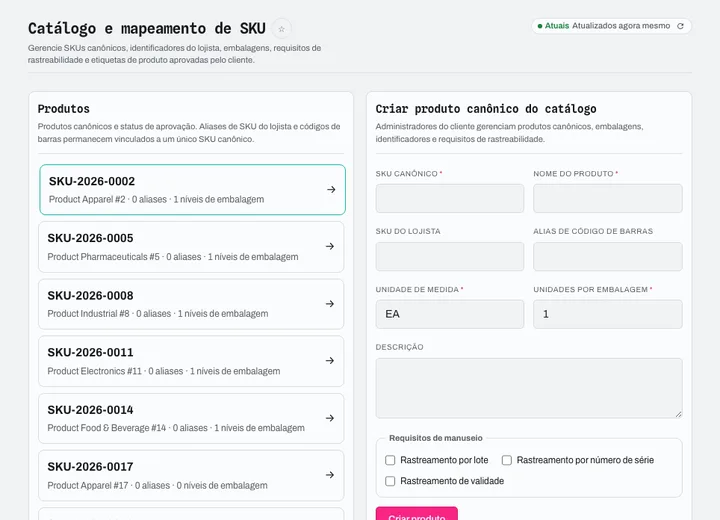Focus the 'SKU canônico' input field

click(x=450, y=198)
